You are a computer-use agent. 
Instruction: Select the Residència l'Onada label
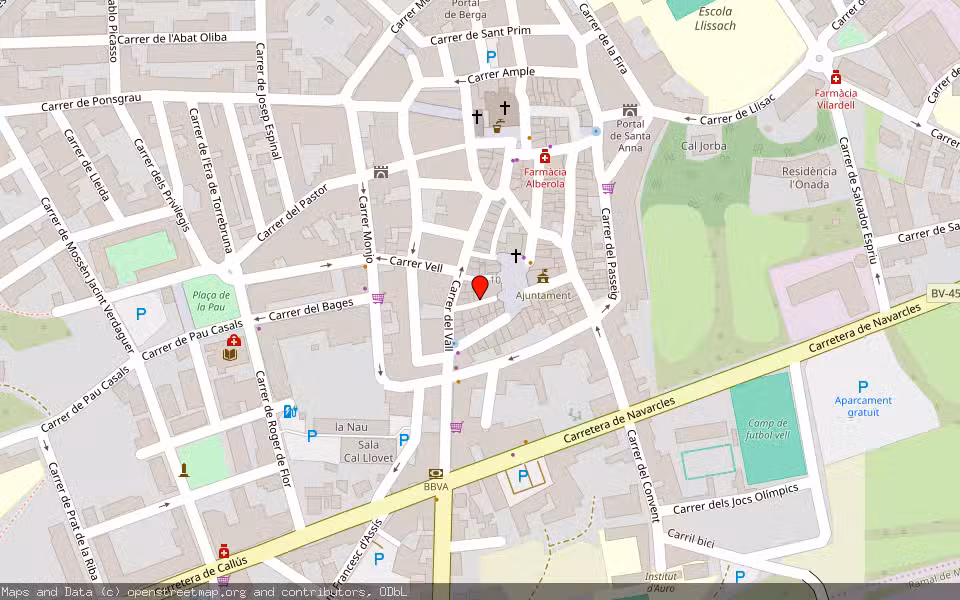(x=809, y=178)
